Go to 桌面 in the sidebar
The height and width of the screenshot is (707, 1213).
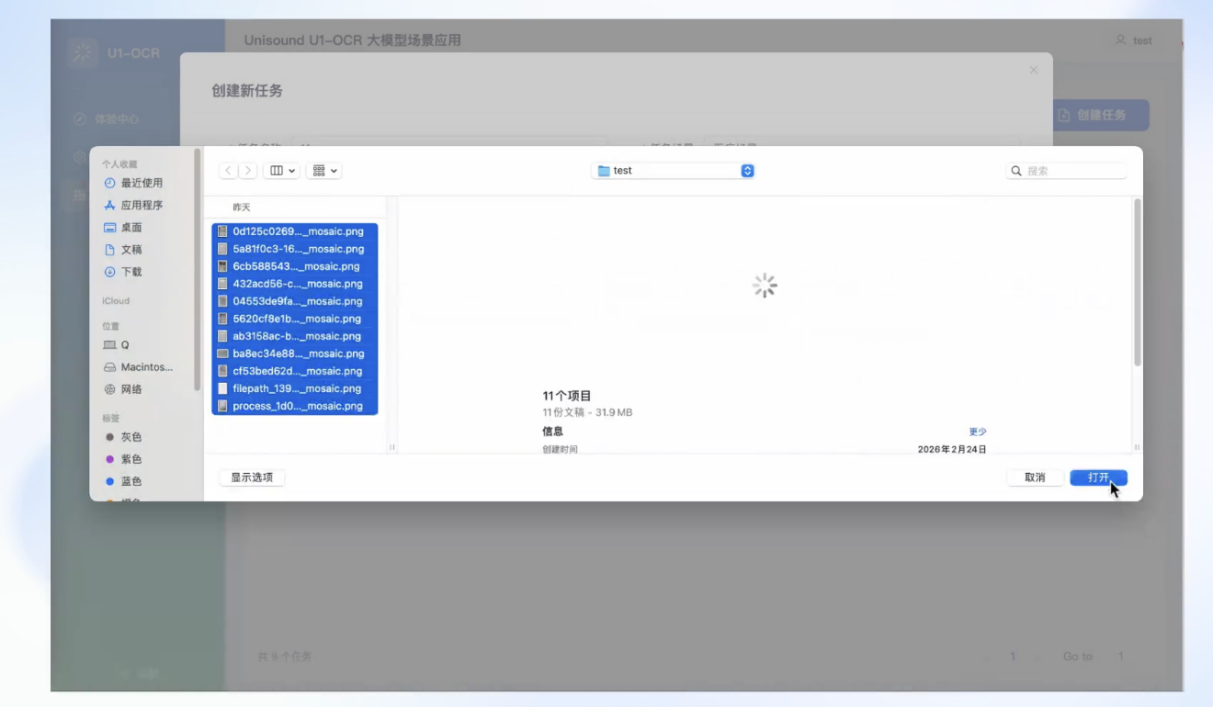(131, 227)
